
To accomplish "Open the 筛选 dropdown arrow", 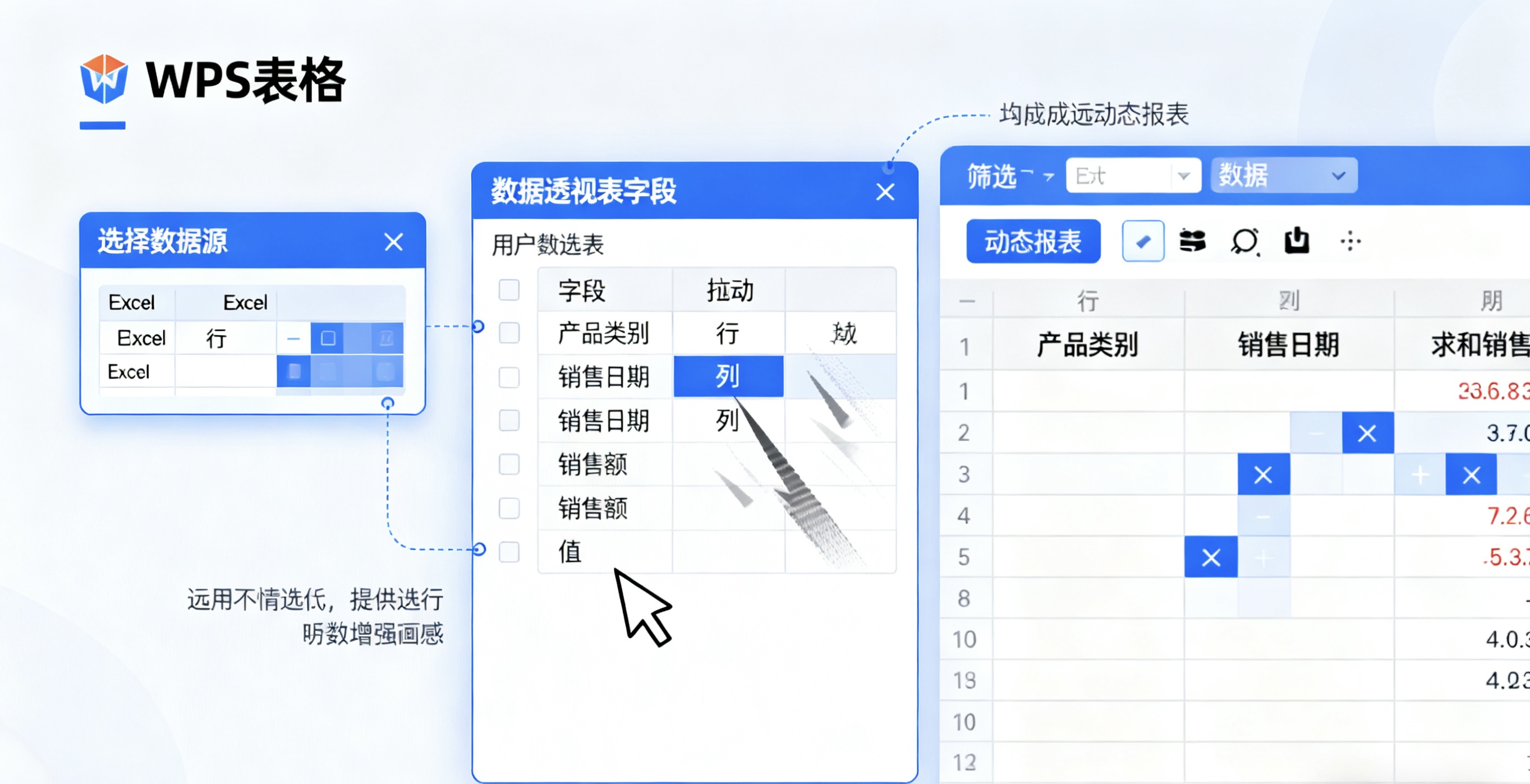I will point(1049,176).
